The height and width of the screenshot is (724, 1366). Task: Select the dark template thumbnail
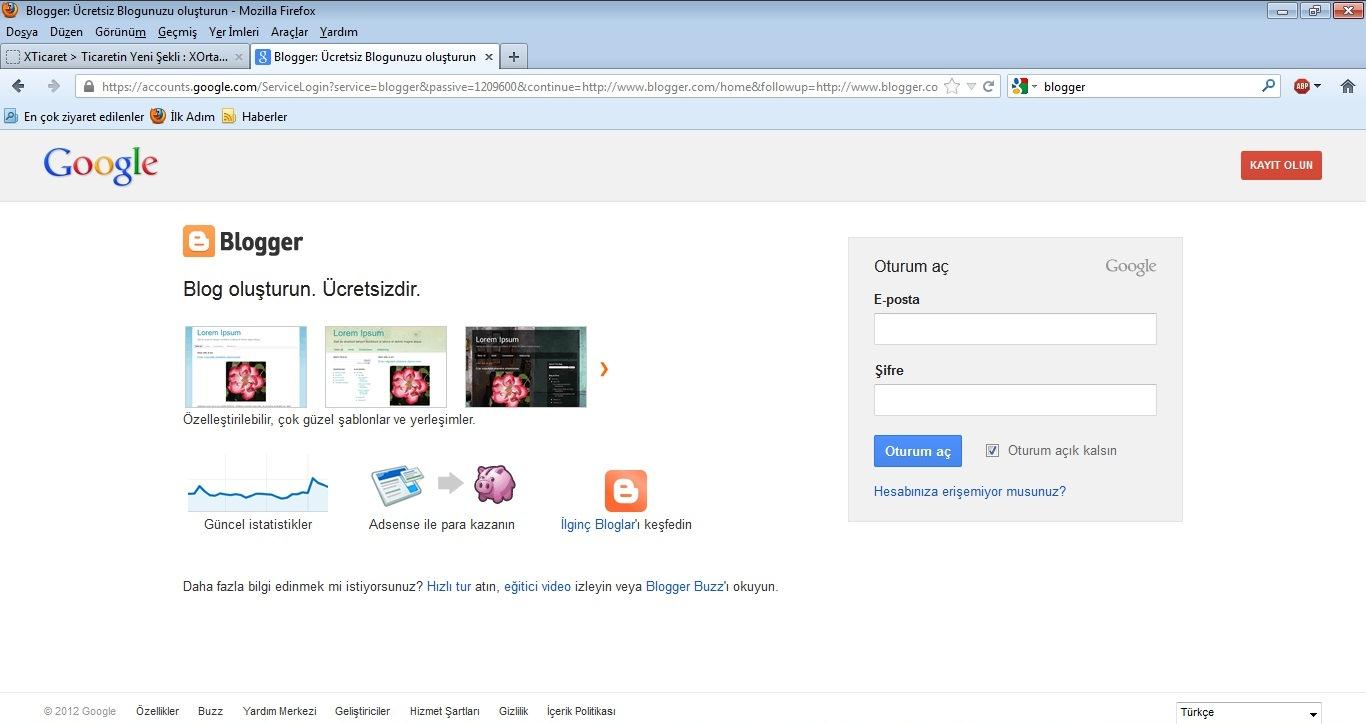526,367
